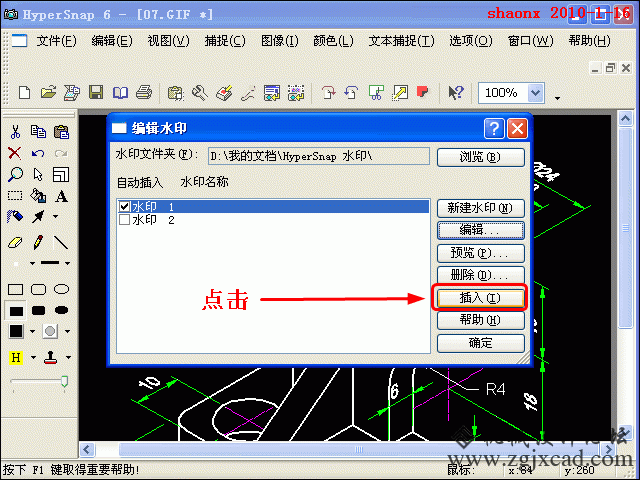Click the 删除(D)... button
640x480 pixels.
click(480, 276)
